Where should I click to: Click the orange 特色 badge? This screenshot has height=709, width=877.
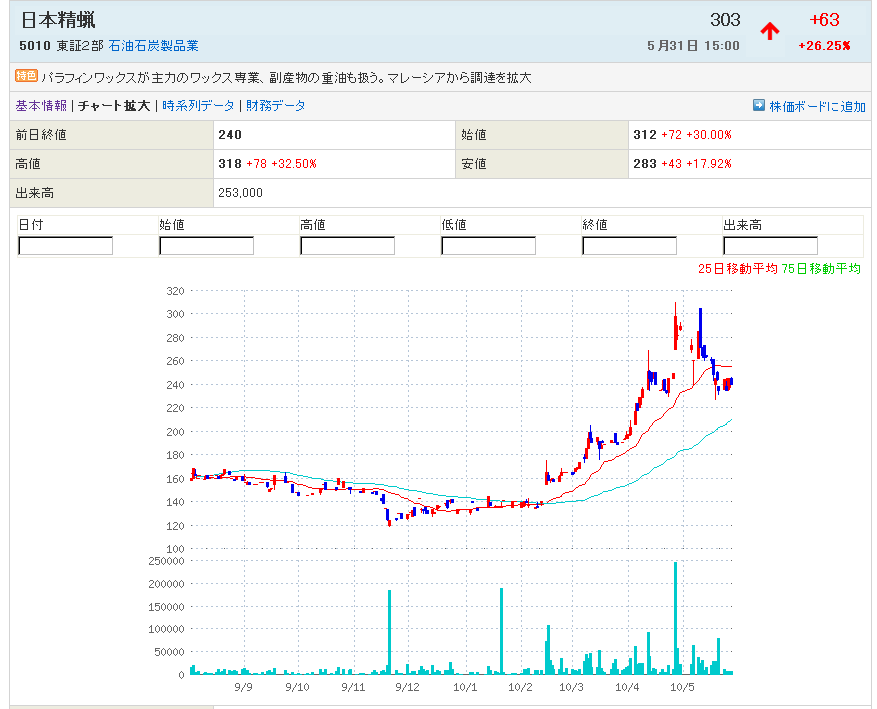[x=26, y=76]
